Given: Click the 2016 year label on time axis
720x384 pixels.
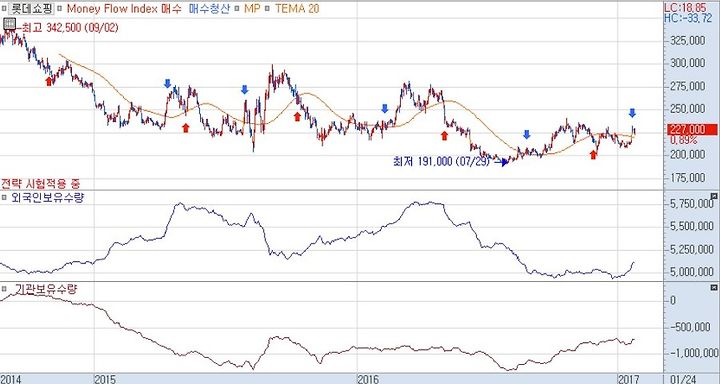Looking at the screenshot, I should coord(369,379).
